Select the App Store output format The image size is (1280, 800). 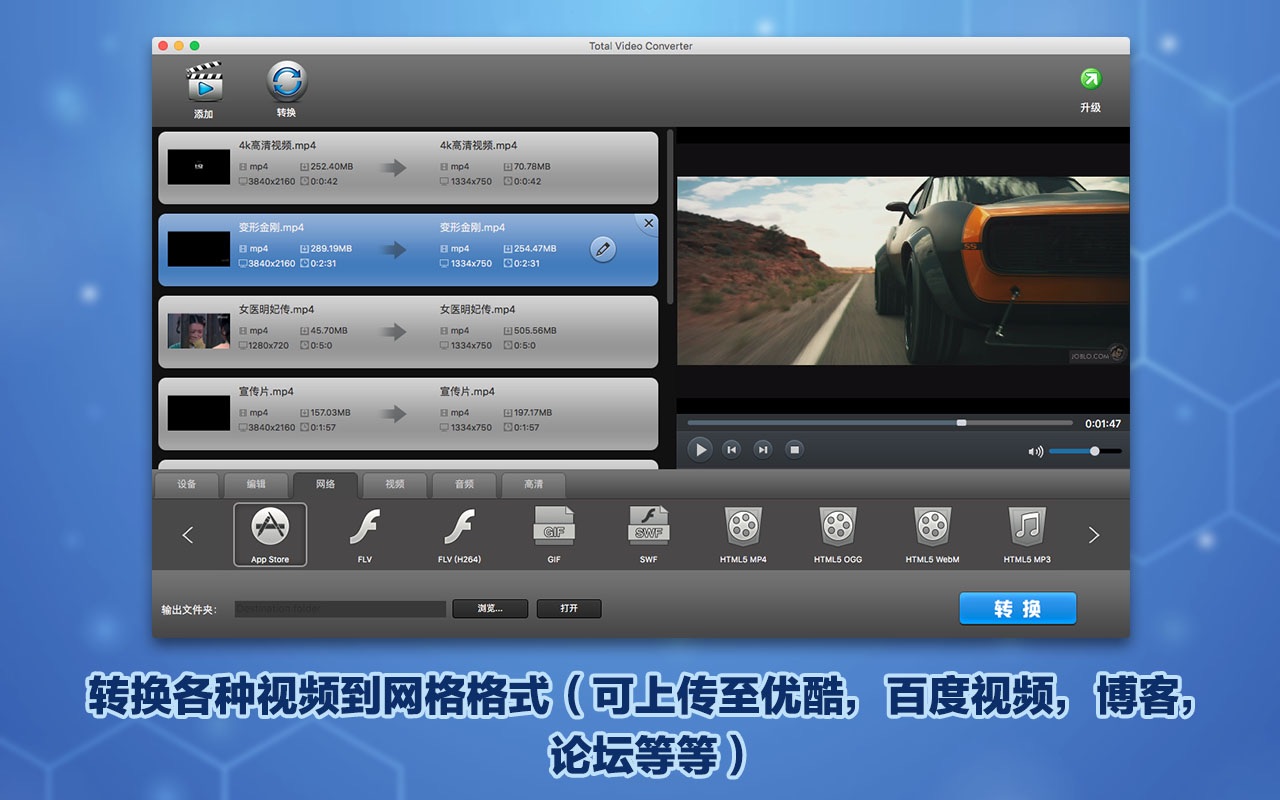point(270,534)
